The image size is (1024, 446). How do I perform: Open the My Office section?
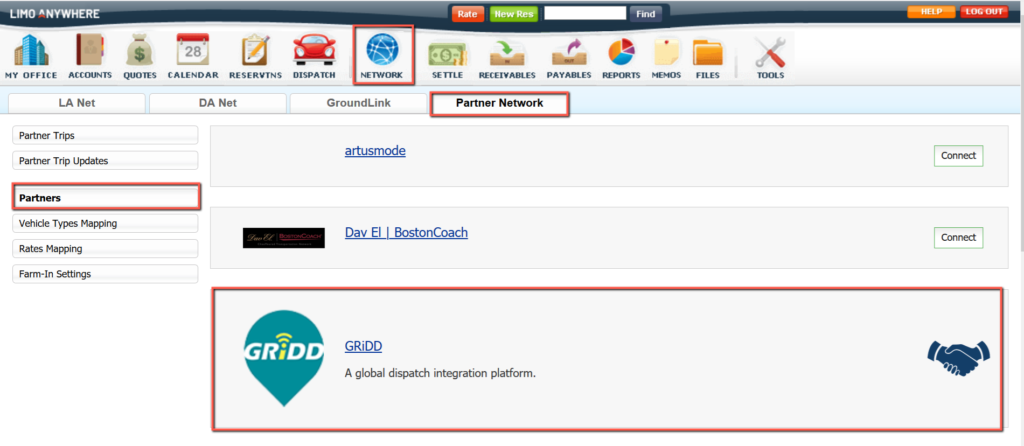point(31,57)
